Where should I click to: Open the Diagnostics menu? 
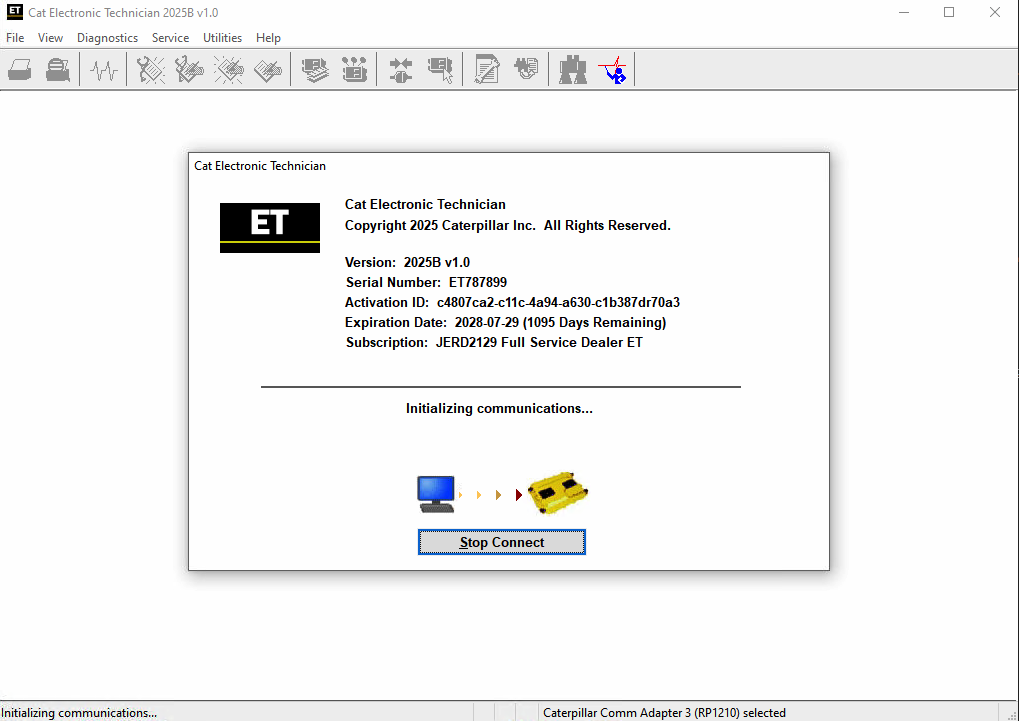point(107,37)
